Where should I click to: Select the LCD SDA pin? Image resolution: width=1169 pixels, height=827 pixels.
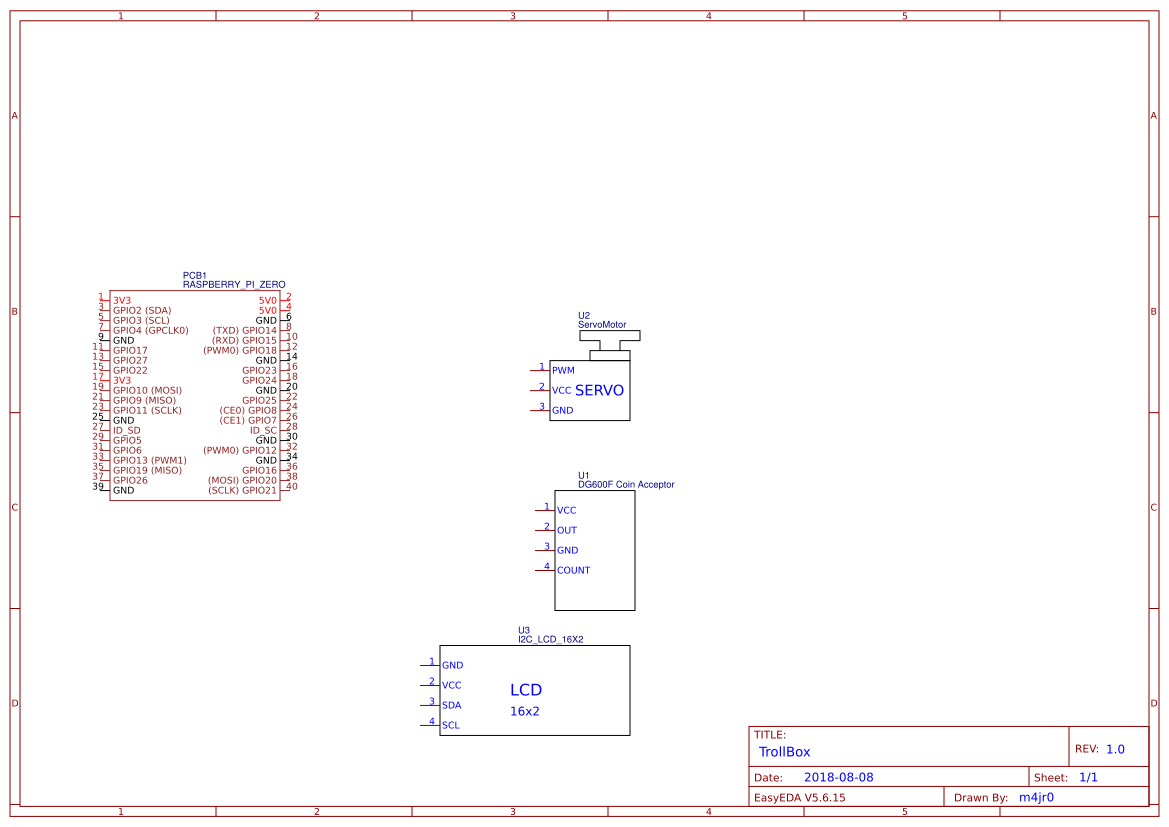point(441,705)
